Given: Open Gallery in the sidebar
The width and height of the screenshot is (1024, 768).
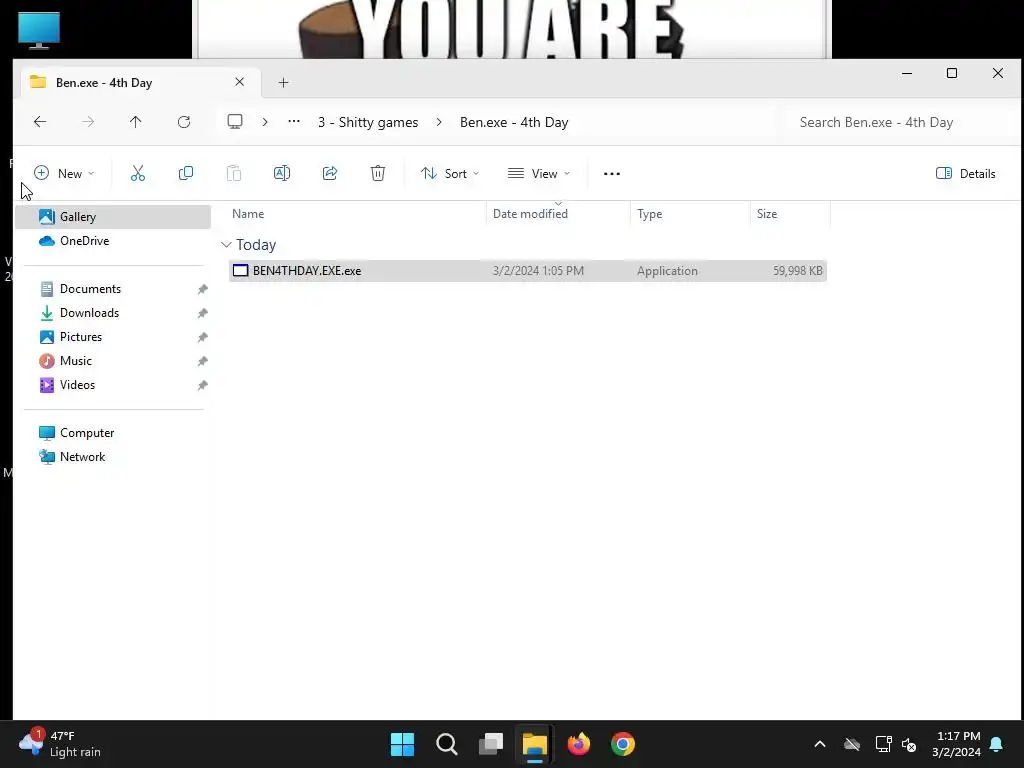Looking at the screenshot, I should click(x=112, y=217).
